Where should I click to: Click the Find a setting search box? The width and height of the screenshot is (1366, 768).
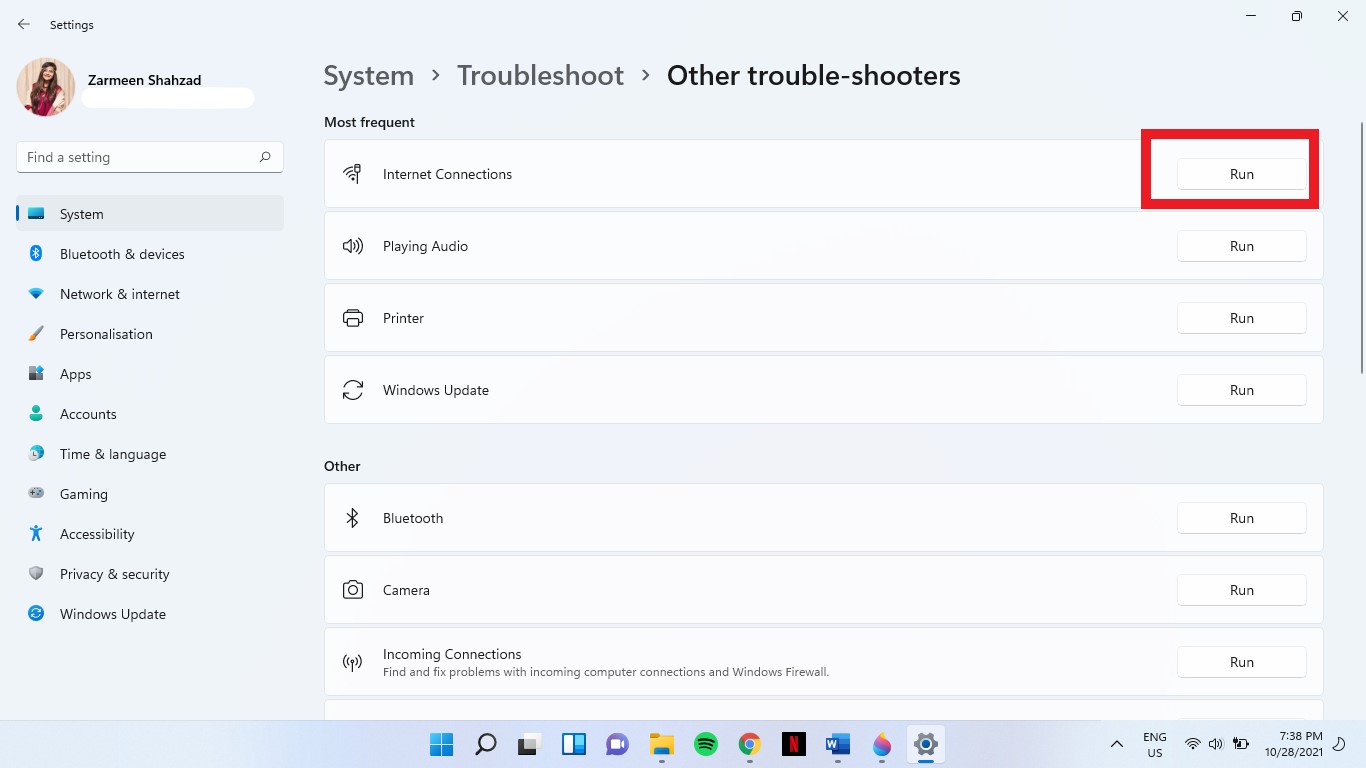(x=148, y=157)
